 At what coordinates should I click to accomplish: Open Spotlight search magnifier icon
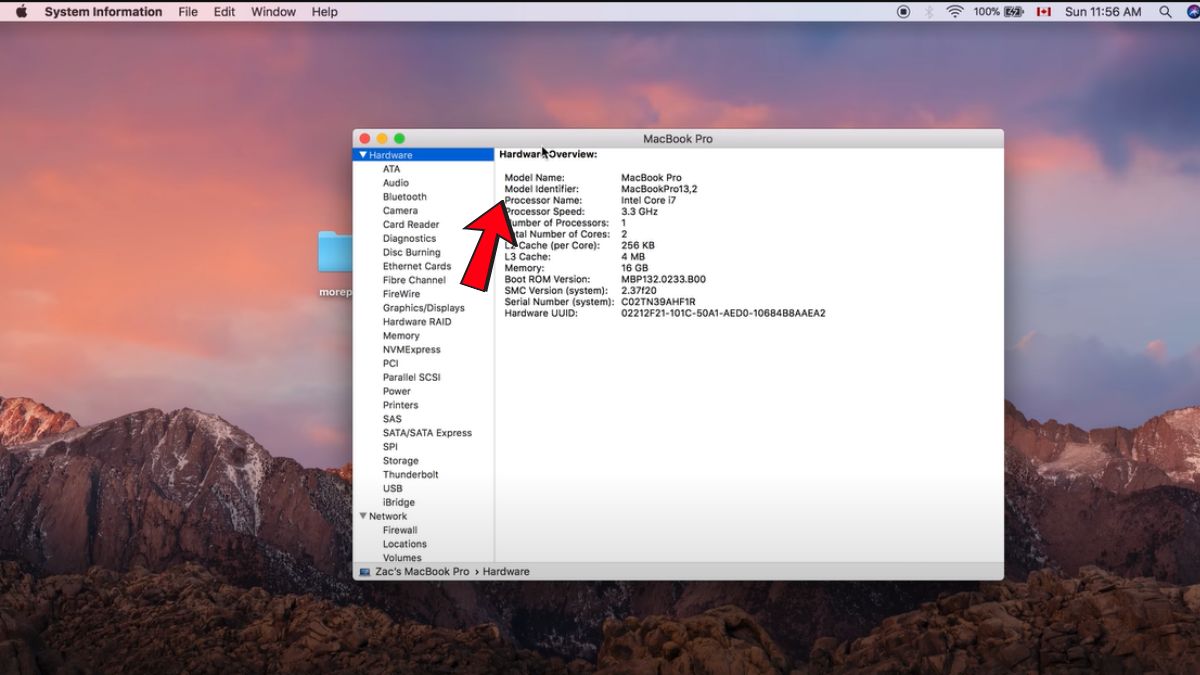(1165, 12)
